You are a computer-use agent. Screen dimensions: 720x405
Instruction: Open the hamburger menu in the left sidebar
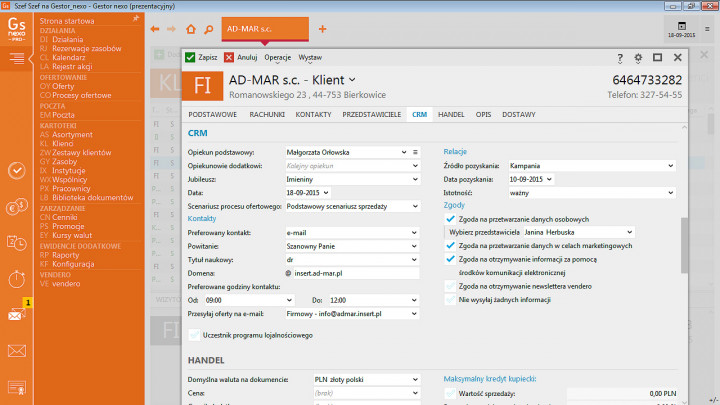coord(18,59)
